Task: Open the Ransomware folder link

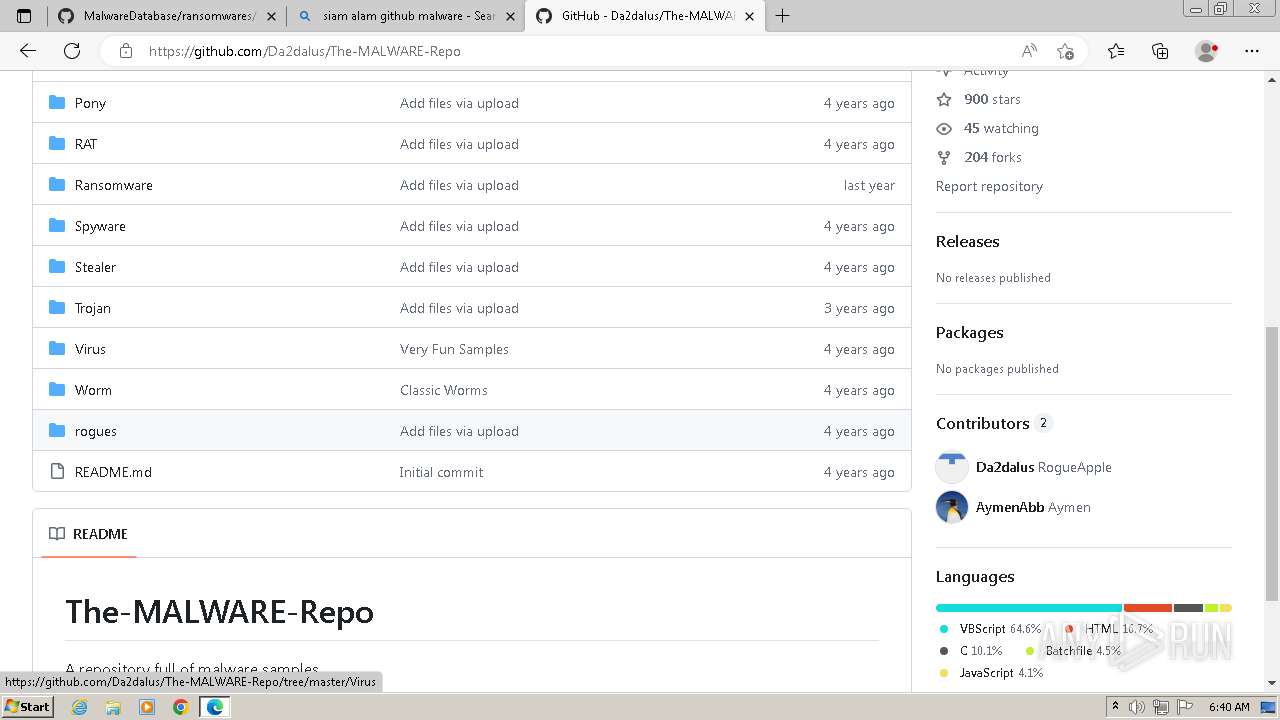Action: pyautogui.click(x=114, y=185)
